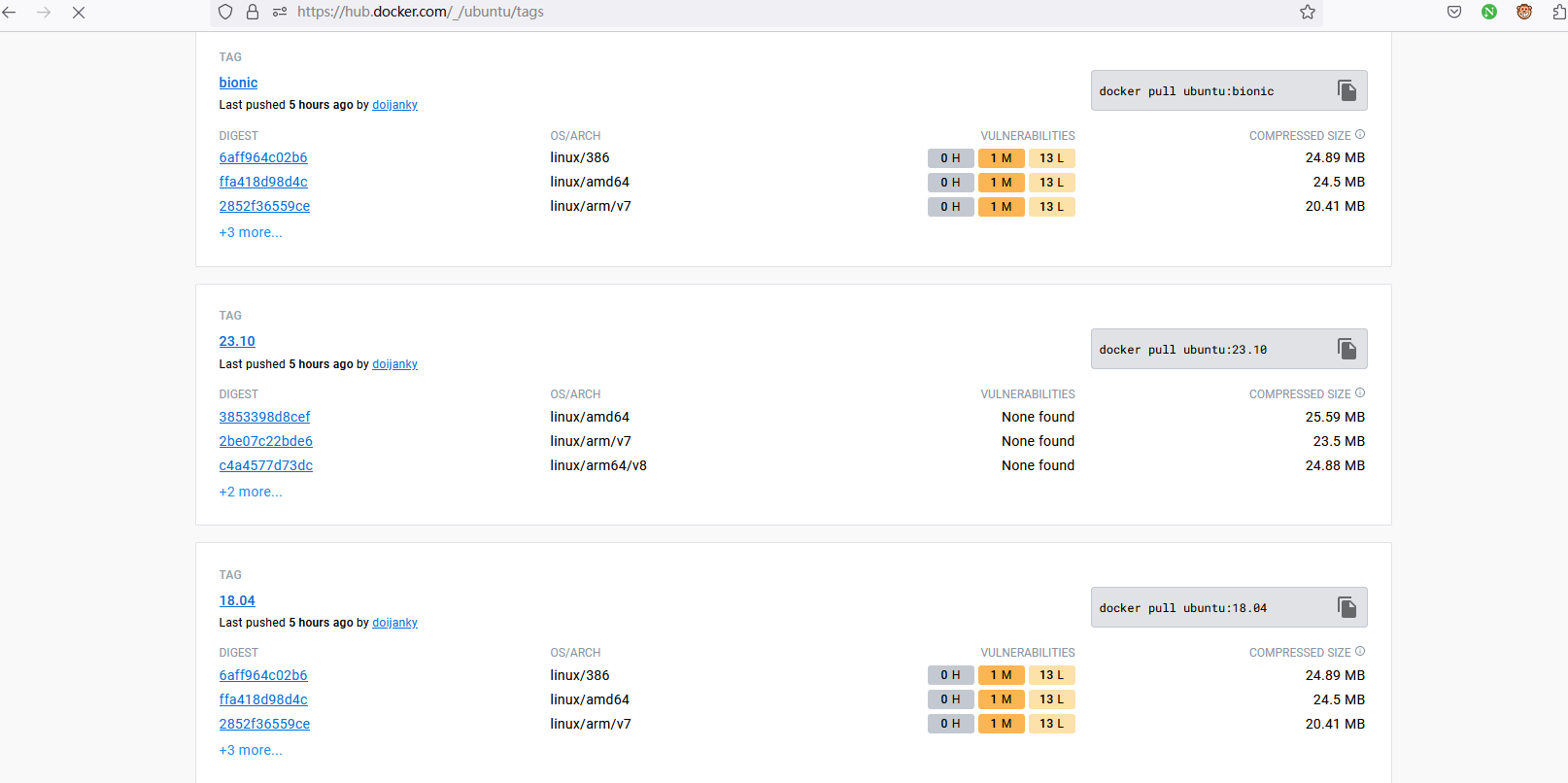Screen dimensions: 1568x783
Task: Open digest 3853398d8cef
Action: [264, 417]
